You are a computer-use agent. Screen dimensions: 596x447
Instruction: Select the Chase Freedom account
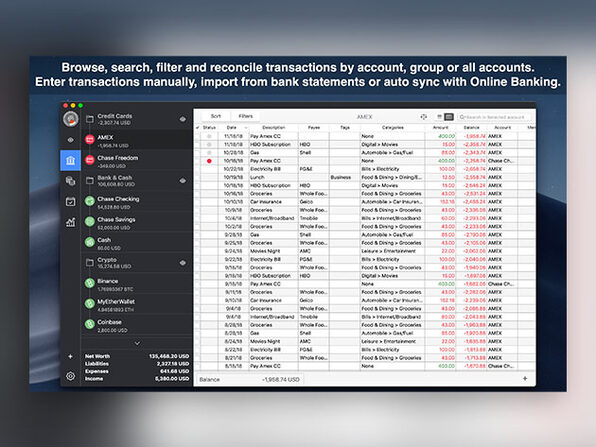click(137, 161)
